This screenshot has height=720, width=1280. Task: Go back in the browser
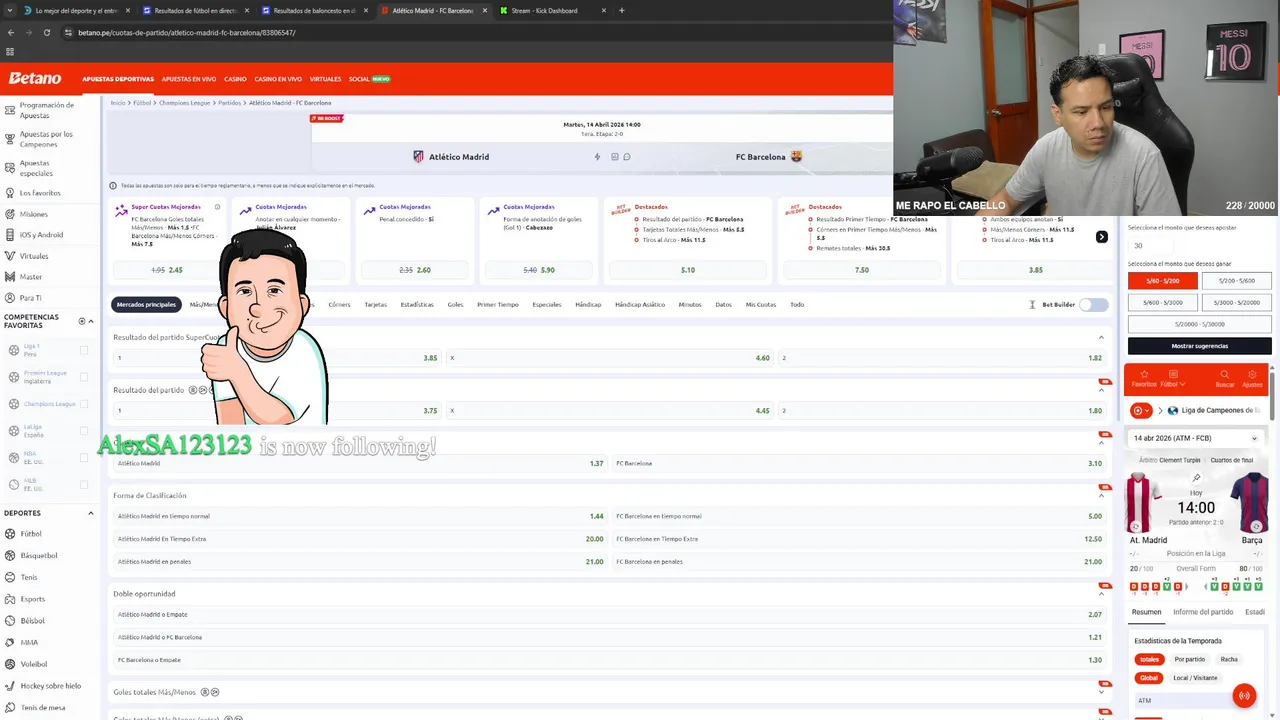11,32
